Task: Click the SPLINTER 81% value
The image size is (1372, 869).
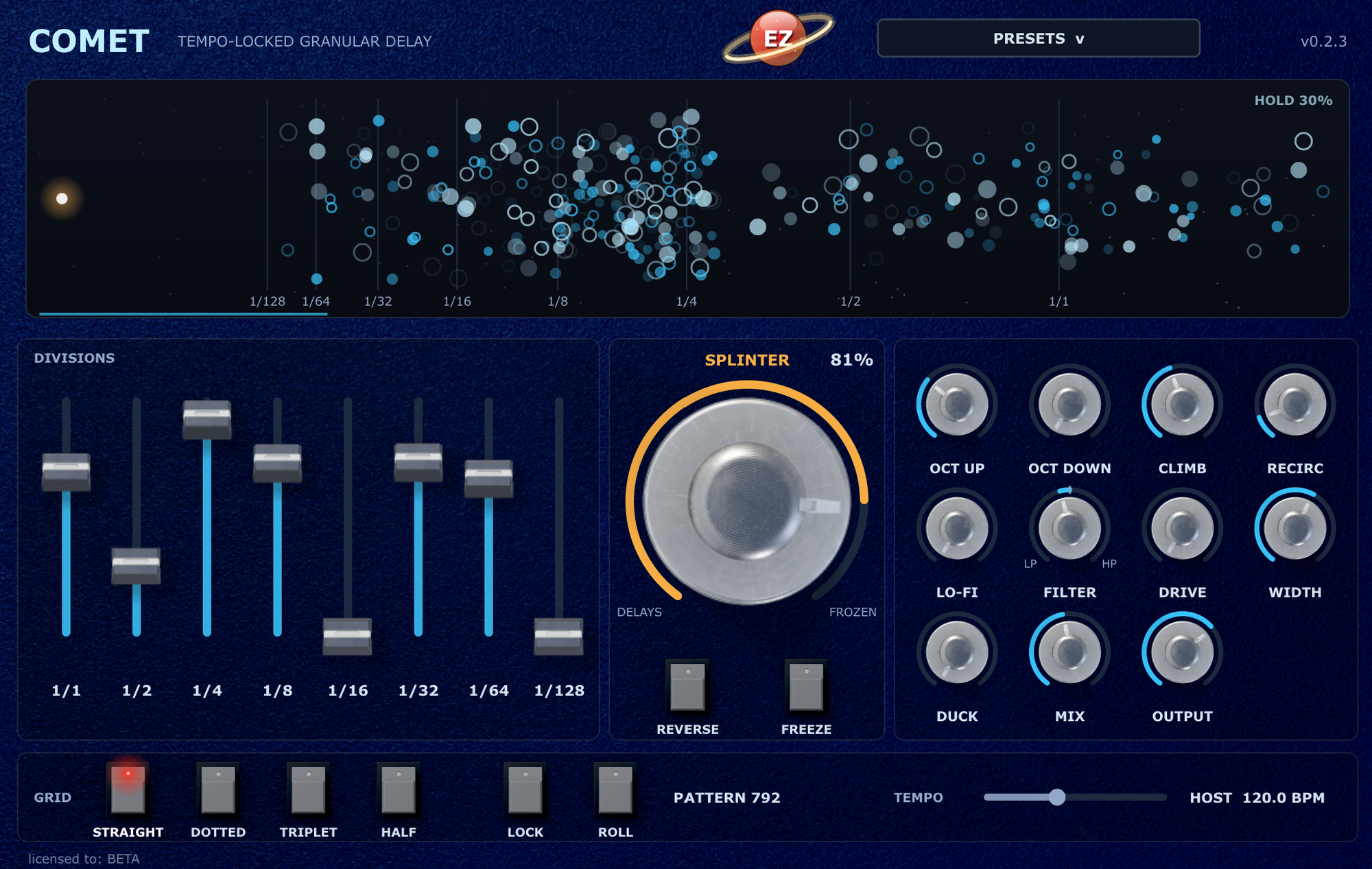Action: click(851, 359)
